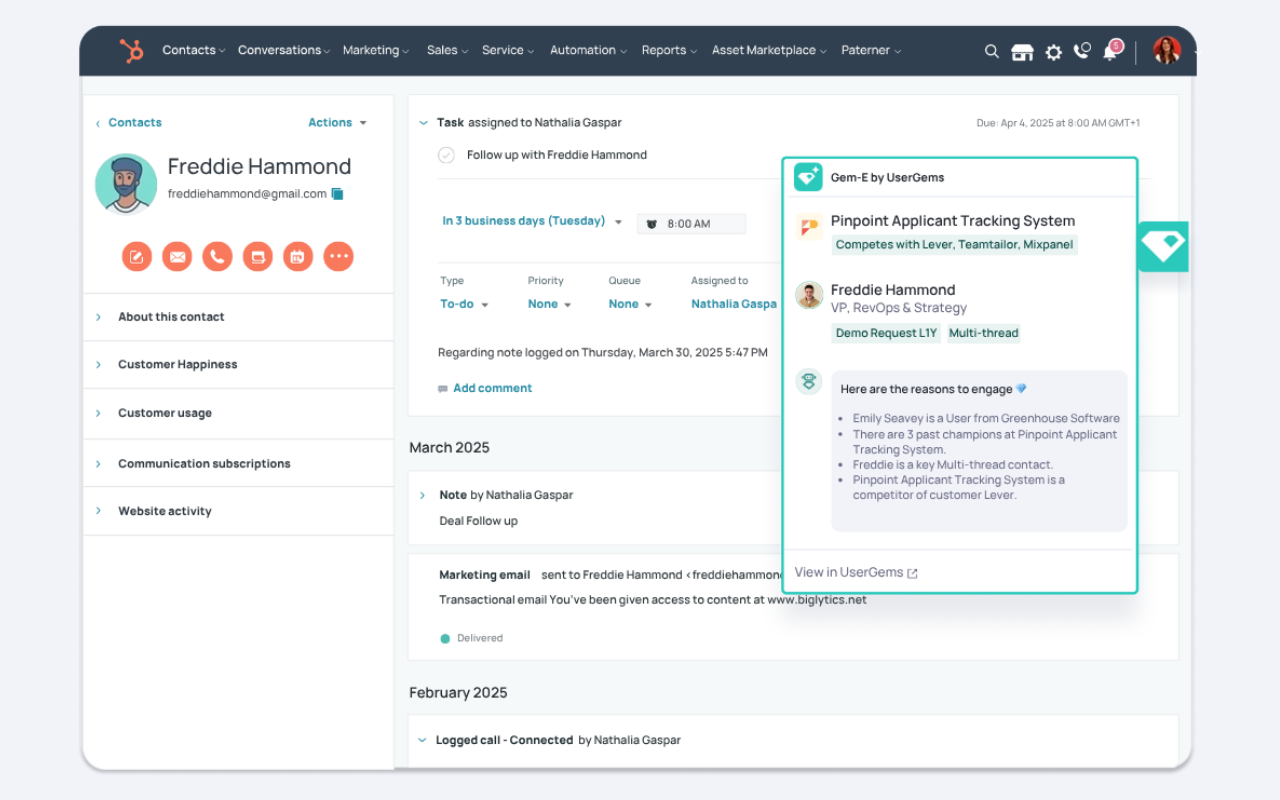Click the UserGems diamond side tab

(x=1163, y=246)
